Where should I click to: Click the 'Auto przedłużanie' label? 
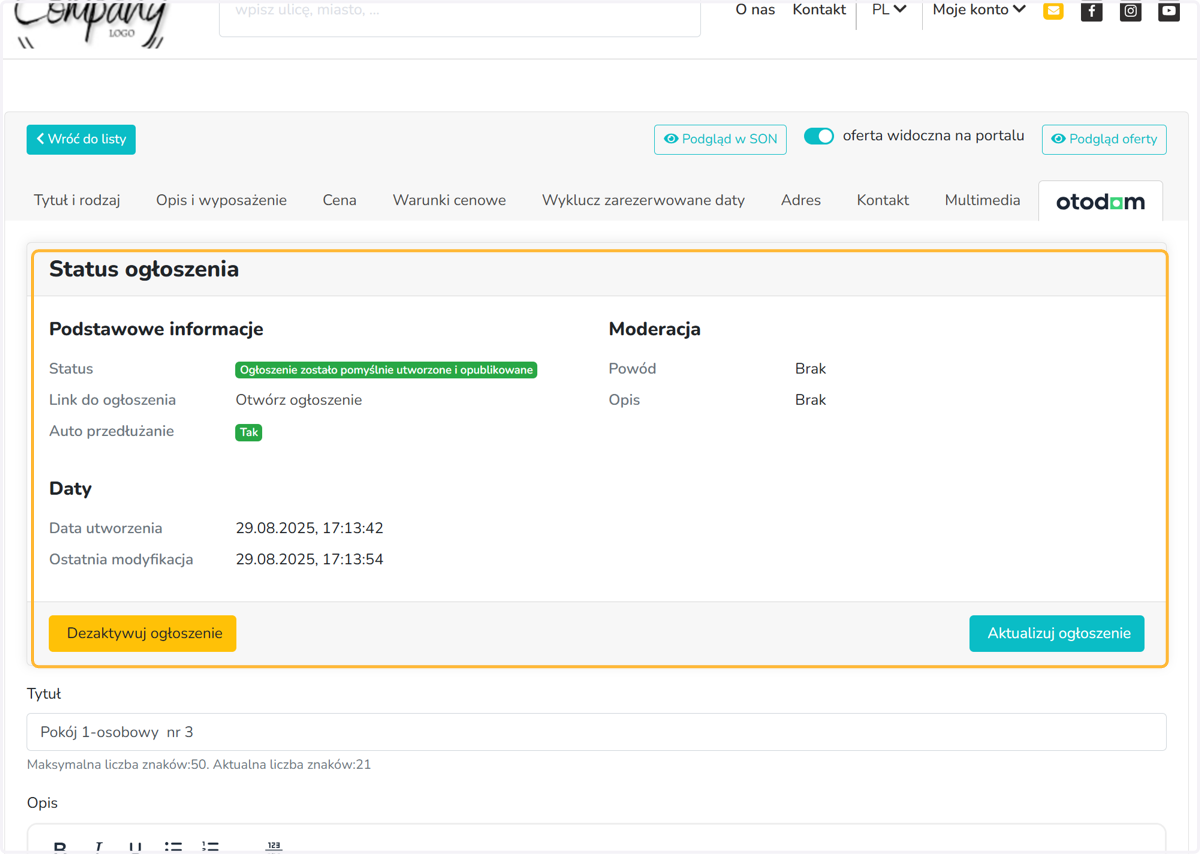tap(112, 431)
